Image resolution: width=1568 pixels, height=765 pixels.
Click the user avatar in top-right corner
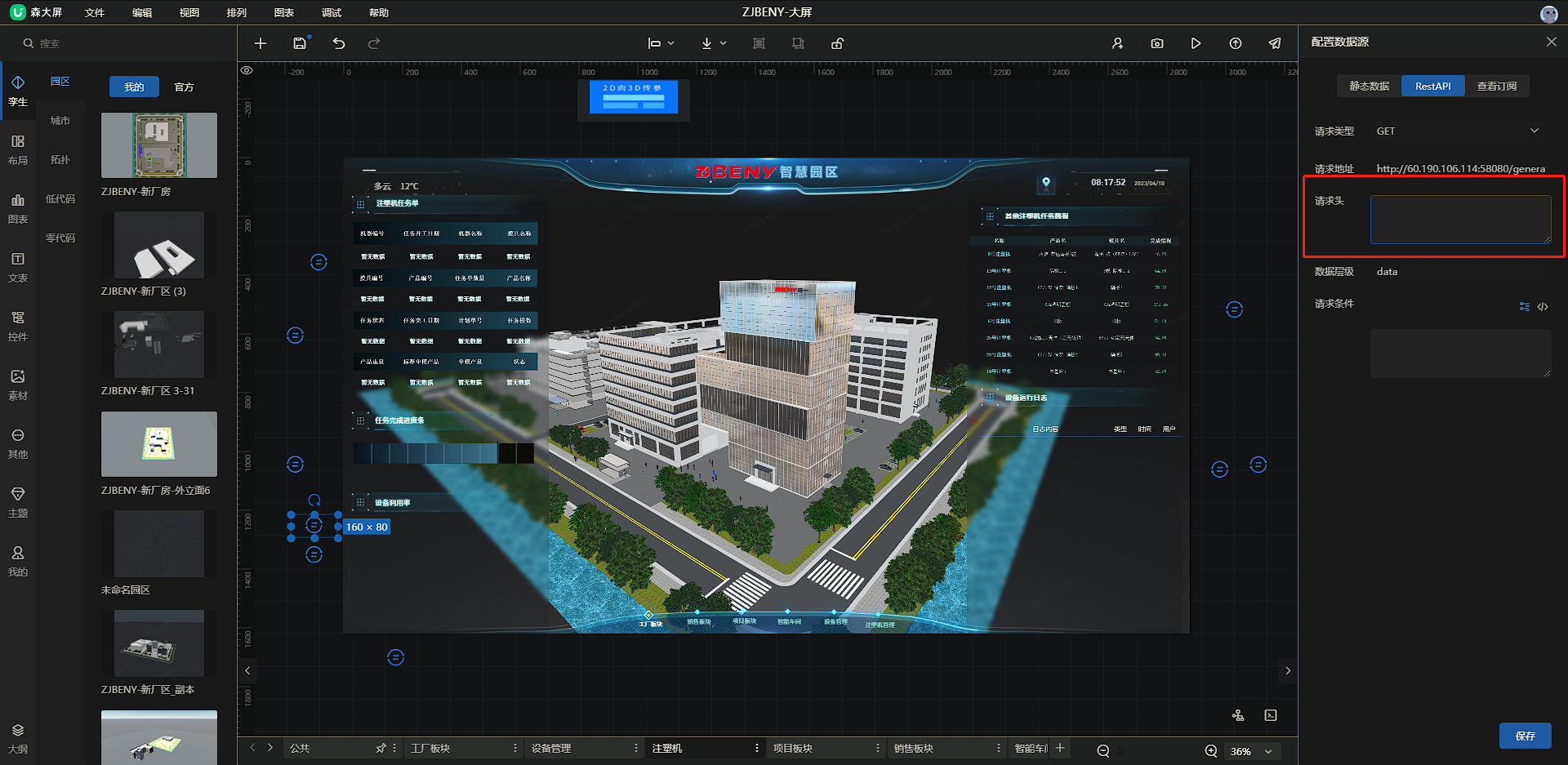click(1548, 14)
